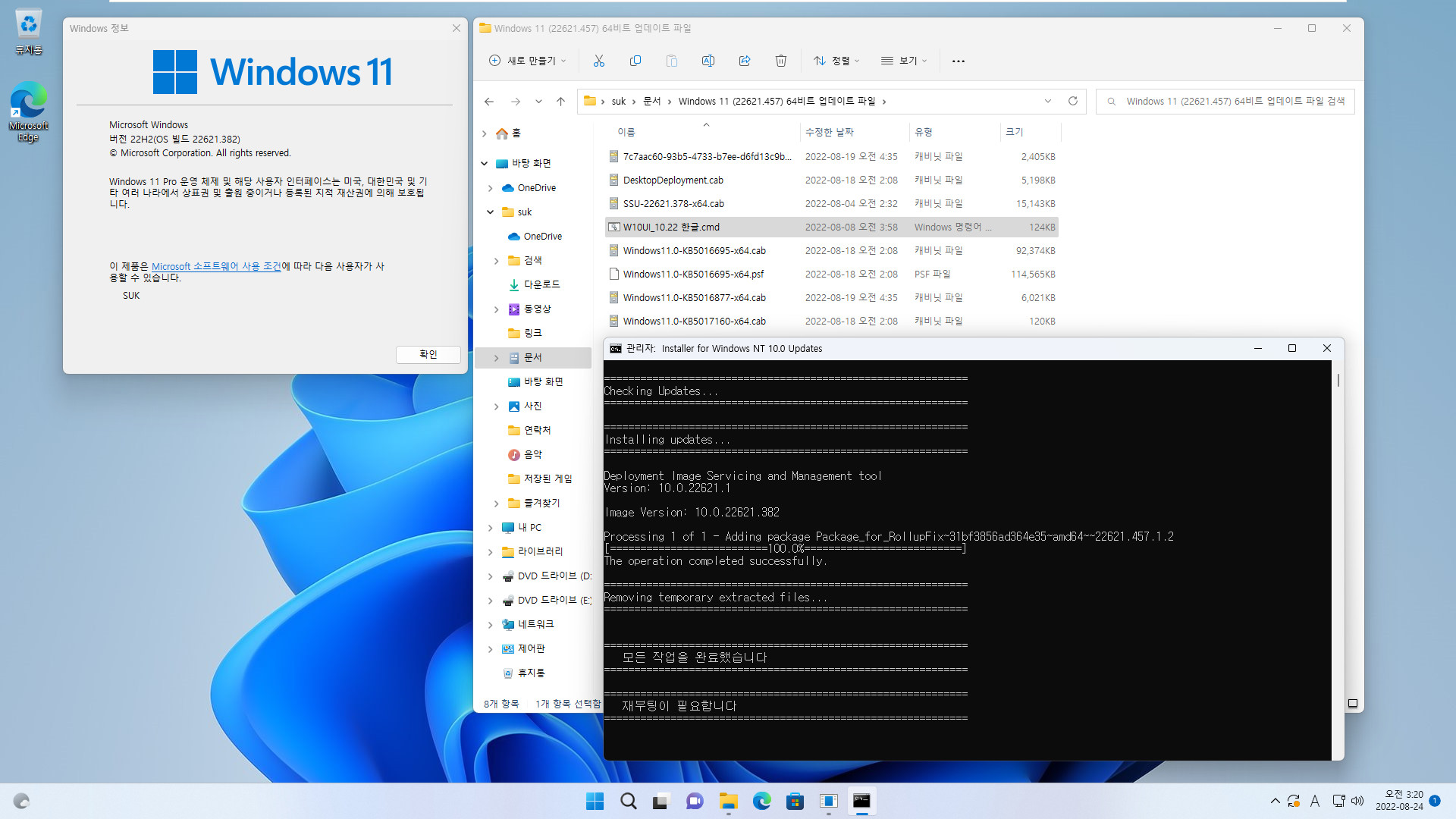This screenshot has height=819, width=1456.
Task: Select 다운로드 in the navigation tree
Action: coord(541,284)
